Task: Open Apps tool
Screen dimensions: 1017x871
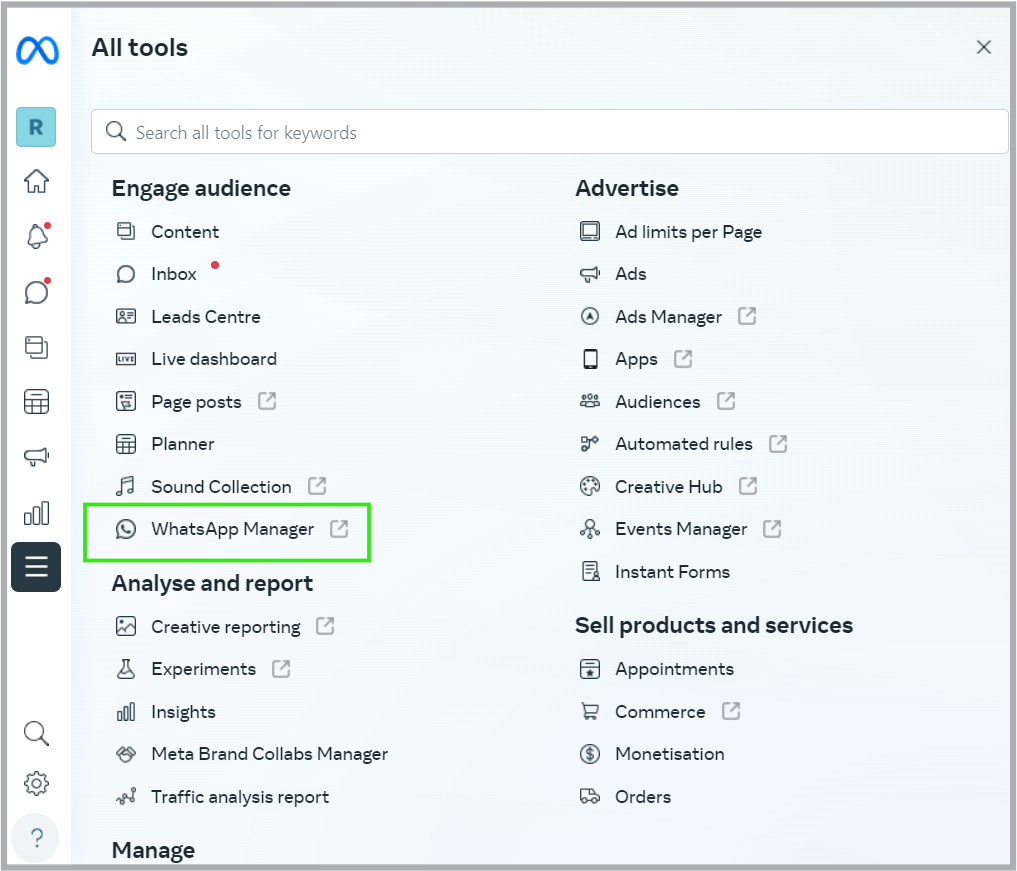Action: [x=636, y=359]
